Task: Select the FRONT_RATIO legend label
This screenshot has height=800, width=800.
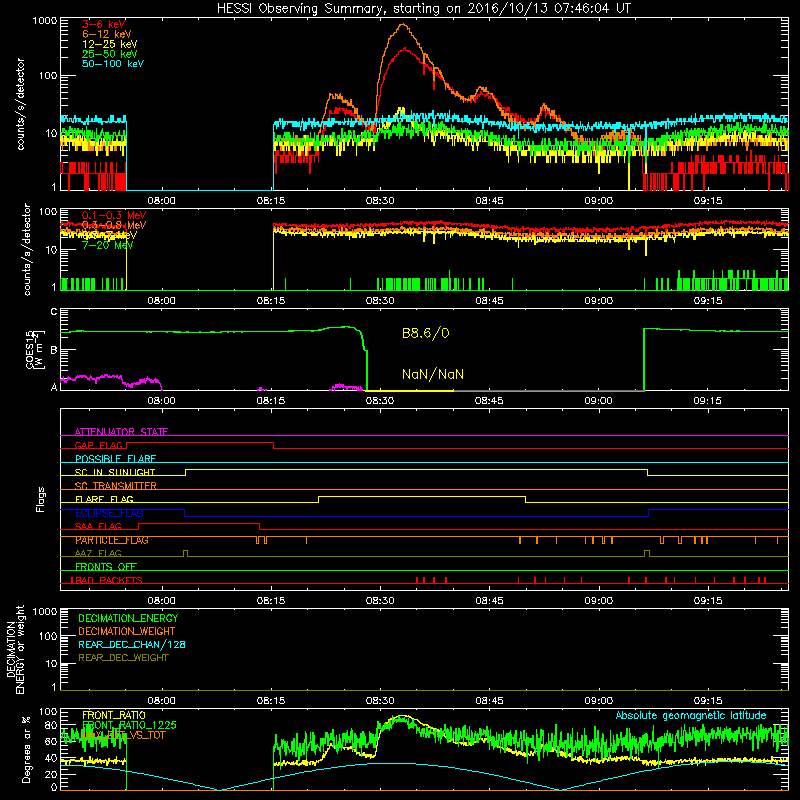Action: tap(114, 715)
